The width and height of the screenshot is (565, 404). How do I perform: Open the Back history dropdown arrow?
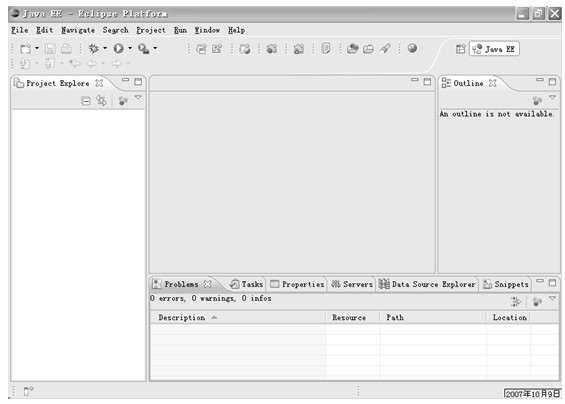(103, 64)
